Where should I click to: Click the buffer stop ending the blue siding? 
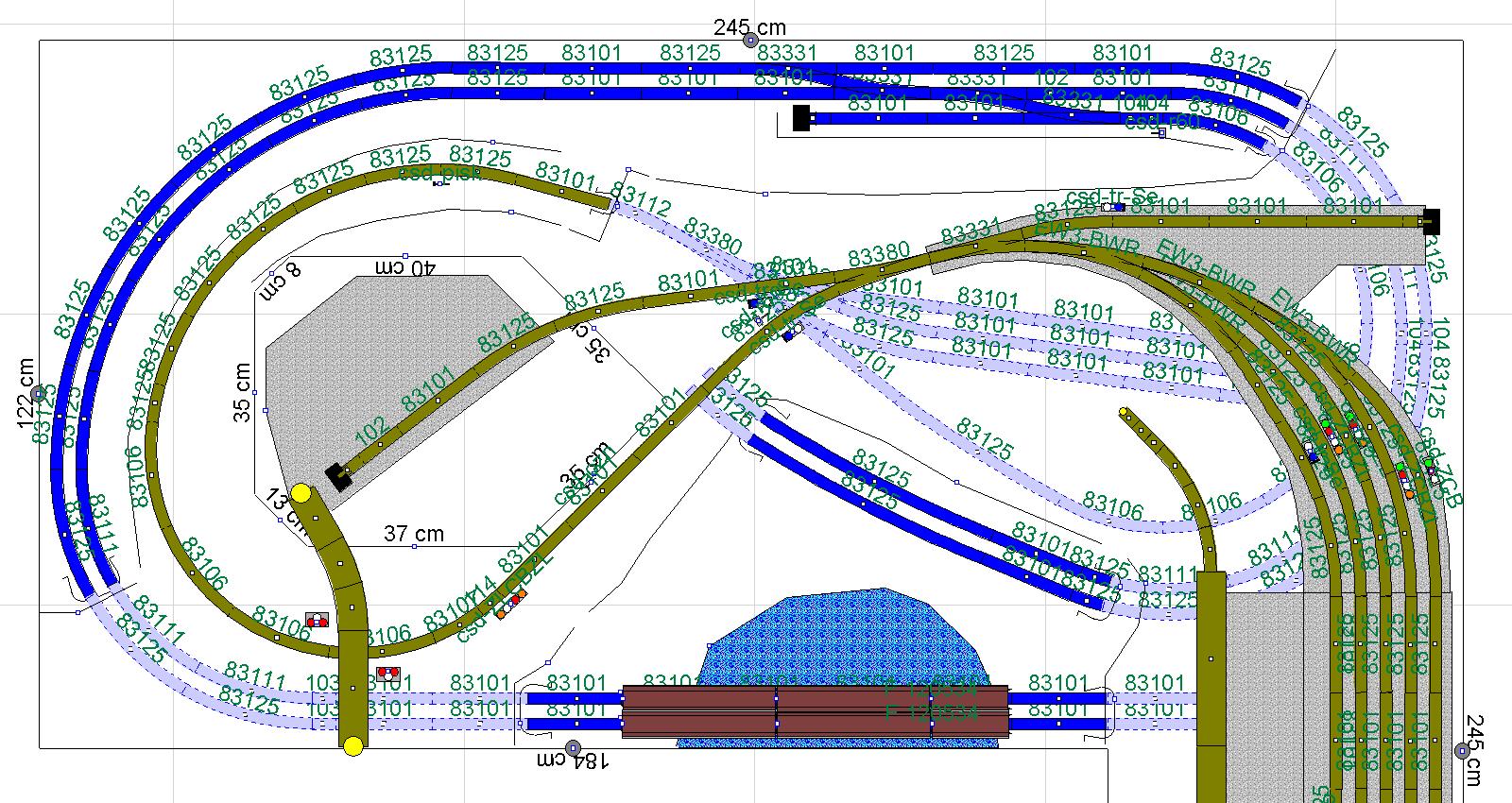(801, 118)
